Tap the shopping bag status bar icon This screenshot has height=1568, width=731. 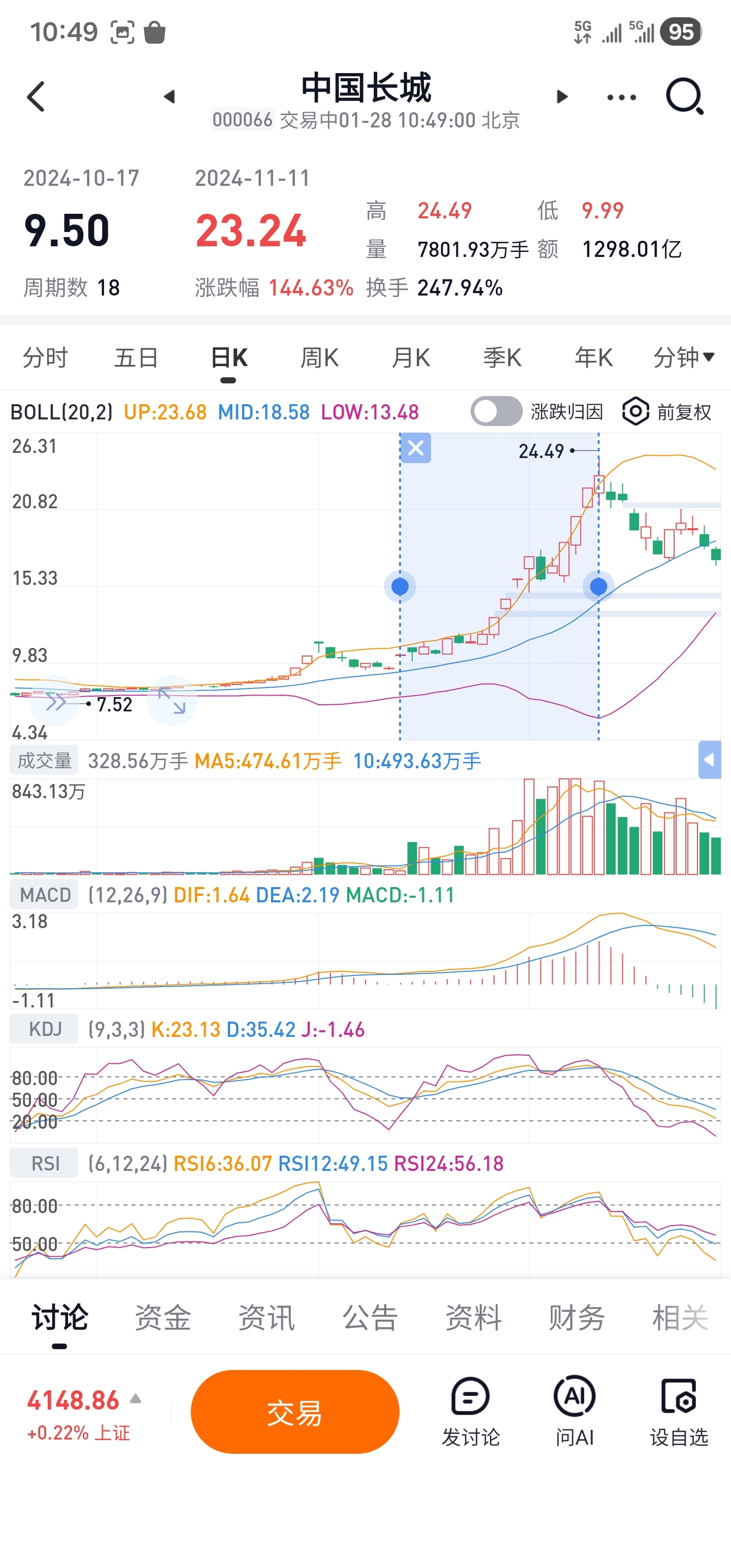tap(155, 32)
